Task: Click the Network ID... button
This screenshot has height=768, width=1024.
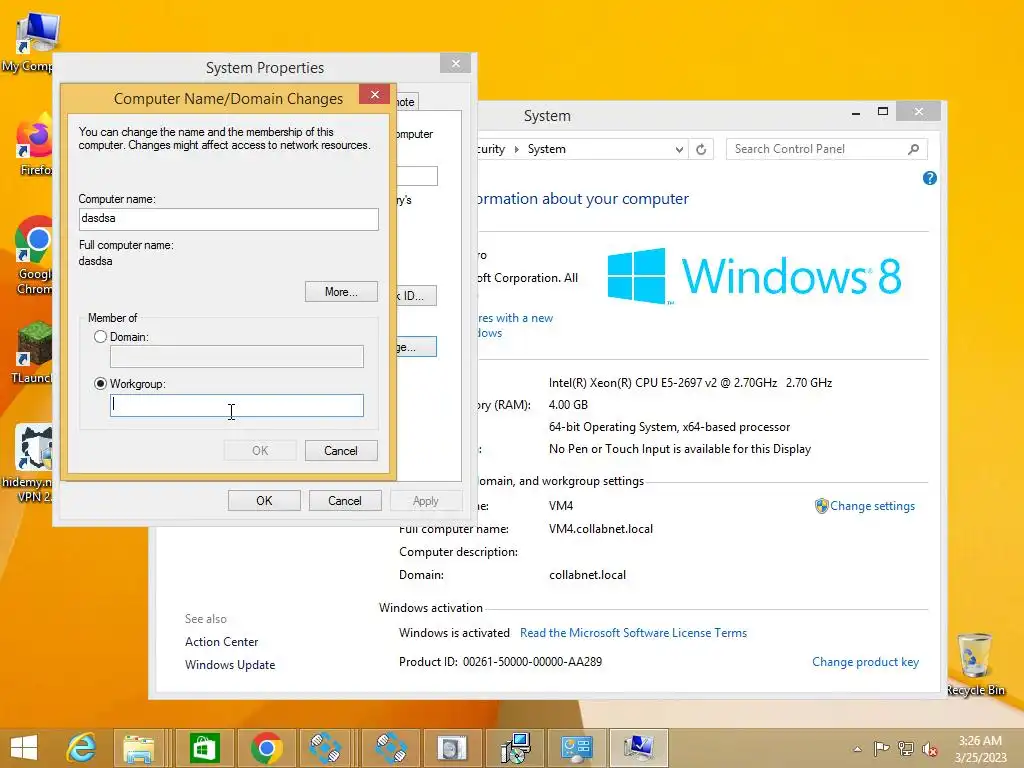Action: 416,296
